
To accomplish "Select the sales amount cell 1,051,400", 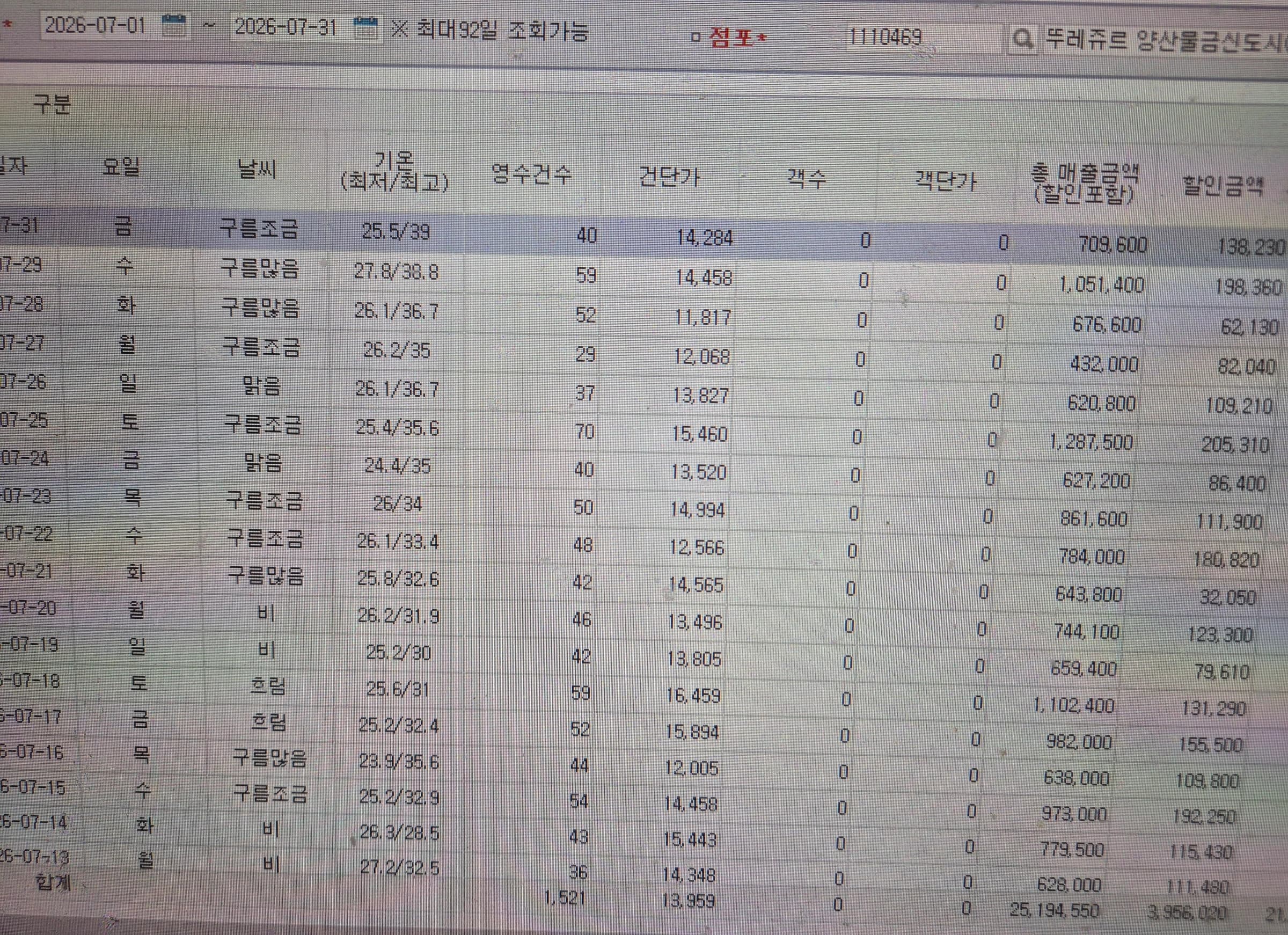I will pos(1101,285).
